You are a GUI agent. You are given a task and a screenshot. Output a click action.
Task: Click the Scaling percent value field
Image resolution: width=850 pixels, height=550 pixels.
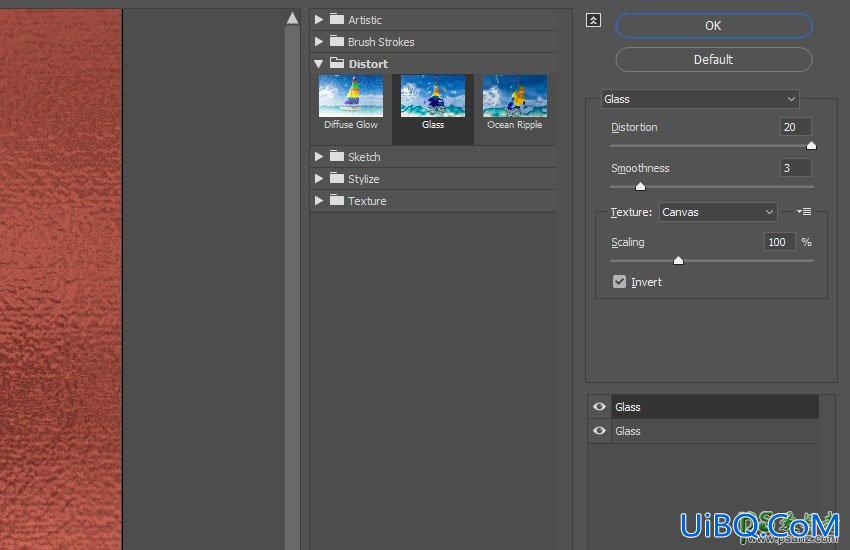coord(780,242)
